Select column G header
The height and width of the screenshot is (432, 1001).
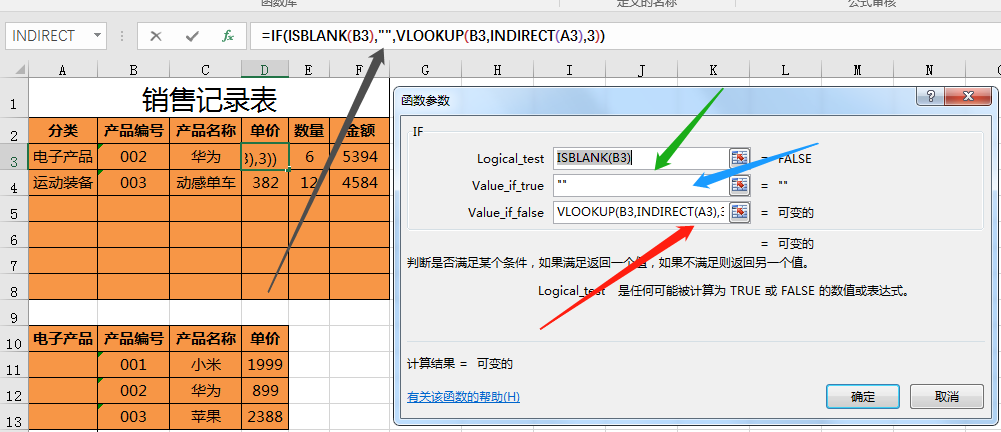pyautogui.click(x=425, y=70)
